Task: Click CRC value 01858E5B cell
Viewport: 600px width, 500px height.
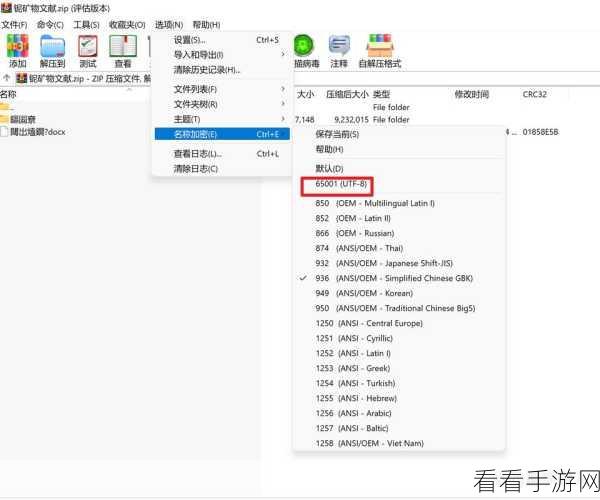Action: [540, 132]
